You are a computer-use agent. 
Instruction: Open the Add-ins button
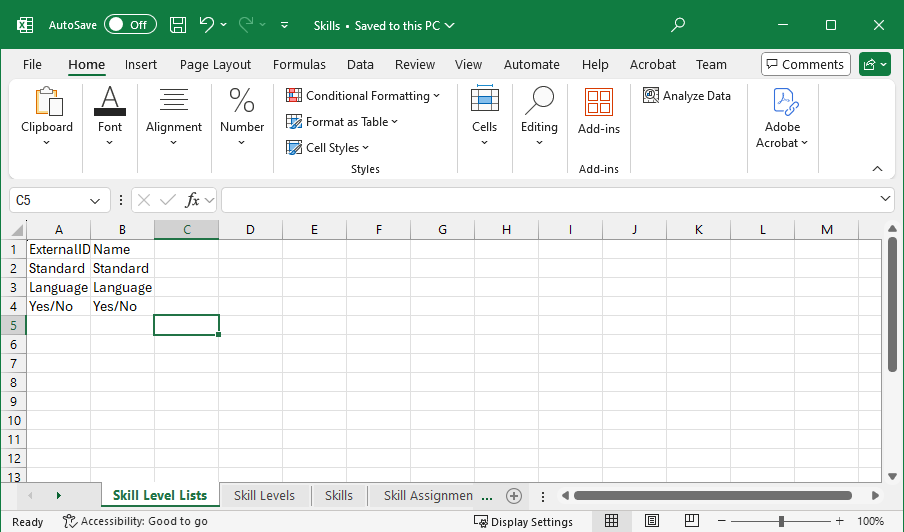[x=598, y=111]
